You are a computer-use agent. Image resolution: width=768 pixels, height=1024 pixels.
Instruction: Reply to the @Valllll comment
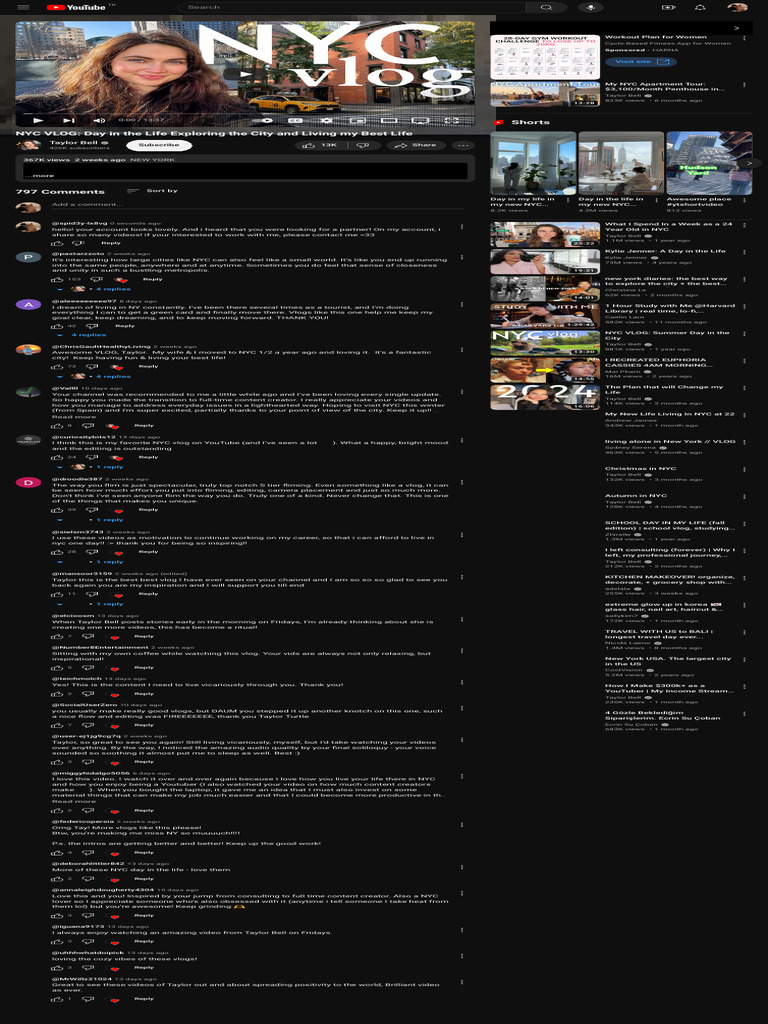[x=144, y=426]
